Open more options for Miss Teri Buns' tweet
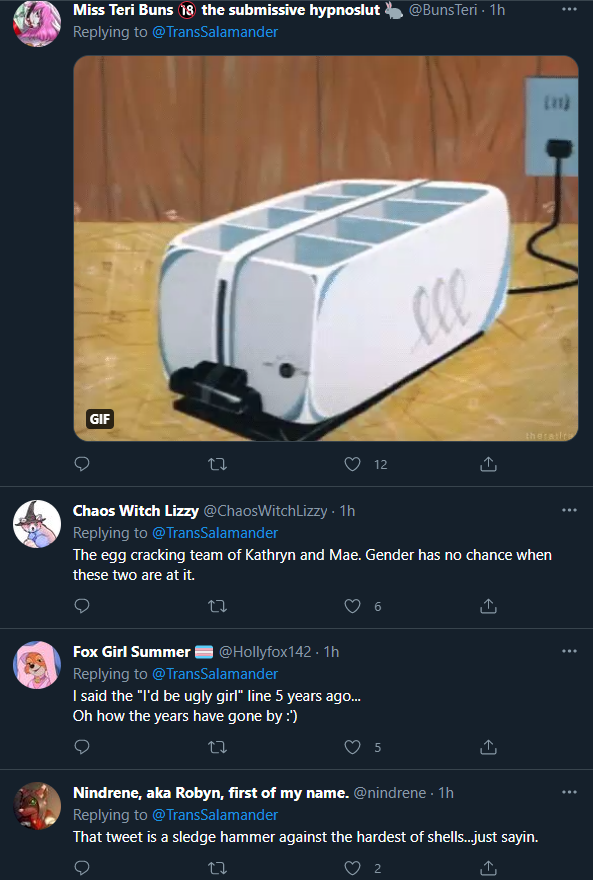The height and width of the screenshot is (880, 593). point(569,10)
